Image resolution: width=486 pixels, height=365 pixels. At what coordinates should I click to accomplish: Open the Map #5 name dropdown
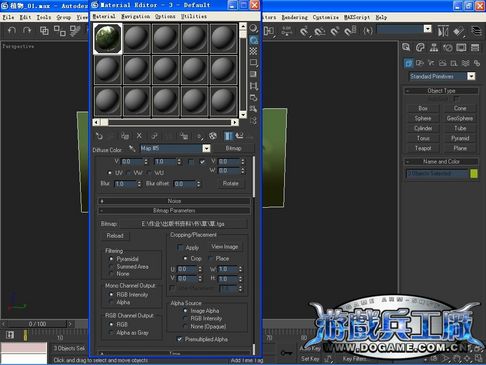pos(206,148)
